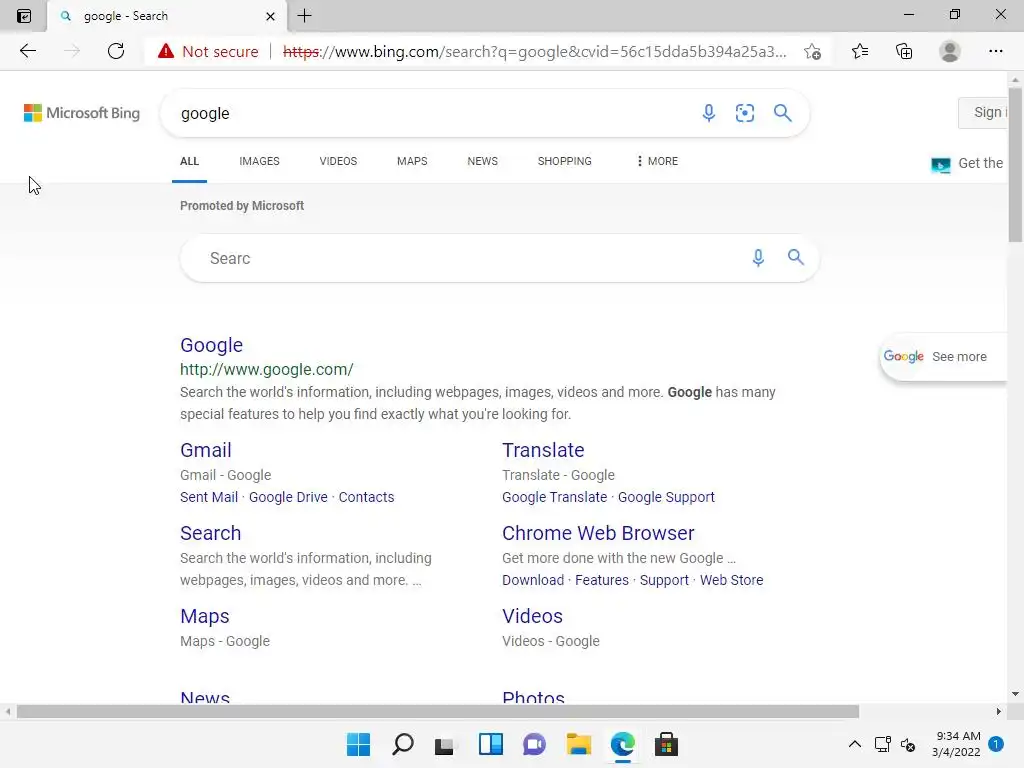Click the scroll down arrow
Screen dimensions: 1024x768
point(1015,694)
